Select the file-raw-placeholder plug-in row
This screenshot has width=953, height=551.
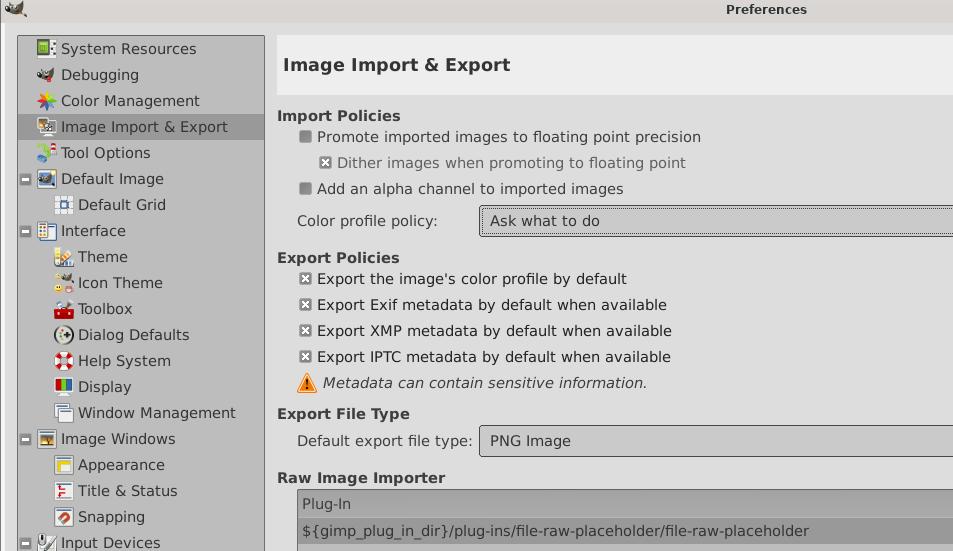555,531
